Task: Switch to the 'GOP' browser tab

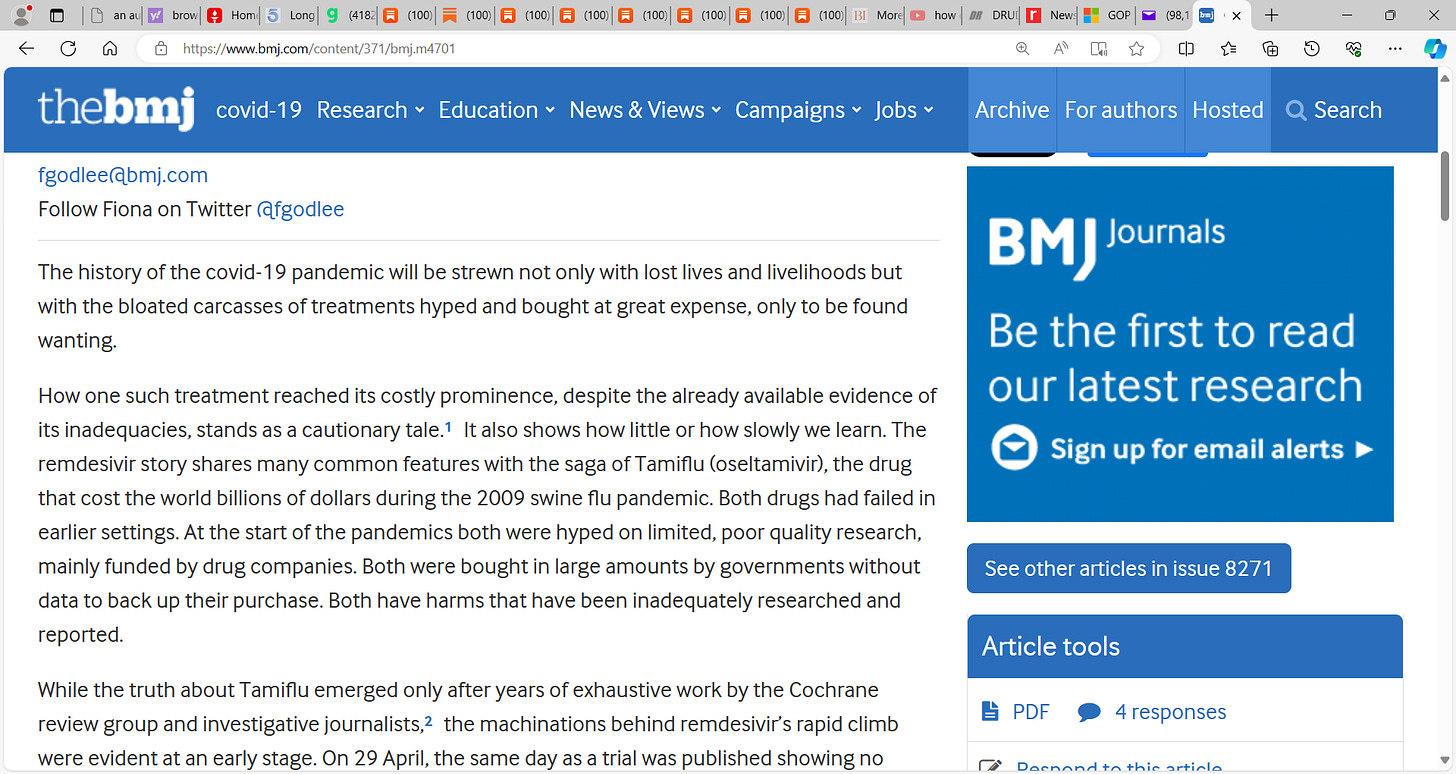Action: pos(1106,15)
